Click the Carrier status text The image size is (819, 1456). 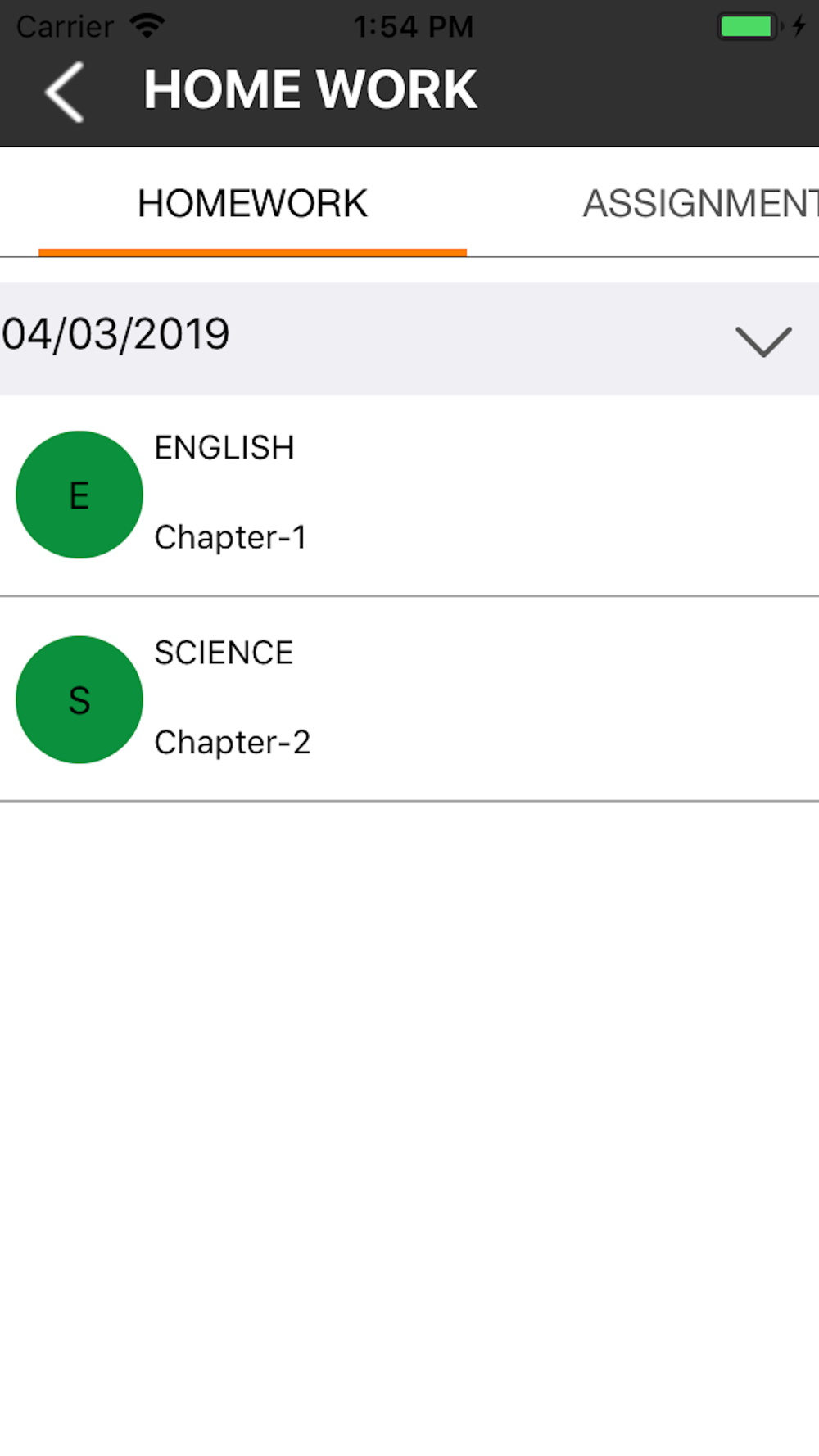[65, 27]
